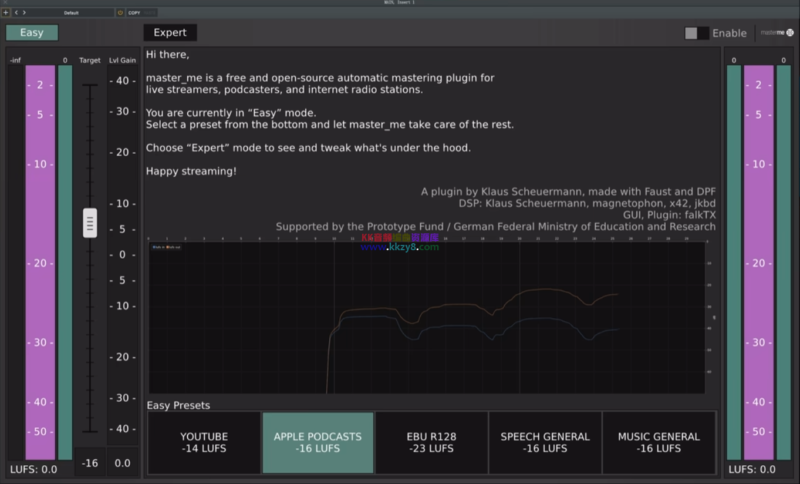800x484 pixels.
Task: Click the www.kkzy8.com watermark link
Action: click(400, 247)
